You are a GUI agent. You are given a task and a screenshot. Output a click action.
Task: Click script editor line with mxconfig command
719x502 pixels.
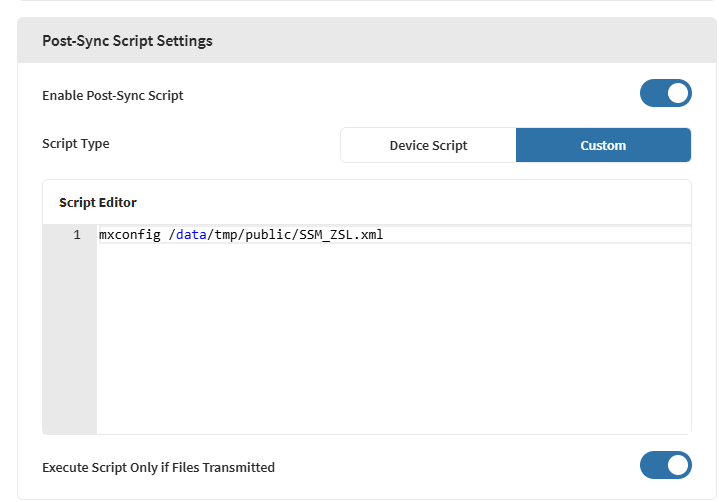click(x=394, y=235)
